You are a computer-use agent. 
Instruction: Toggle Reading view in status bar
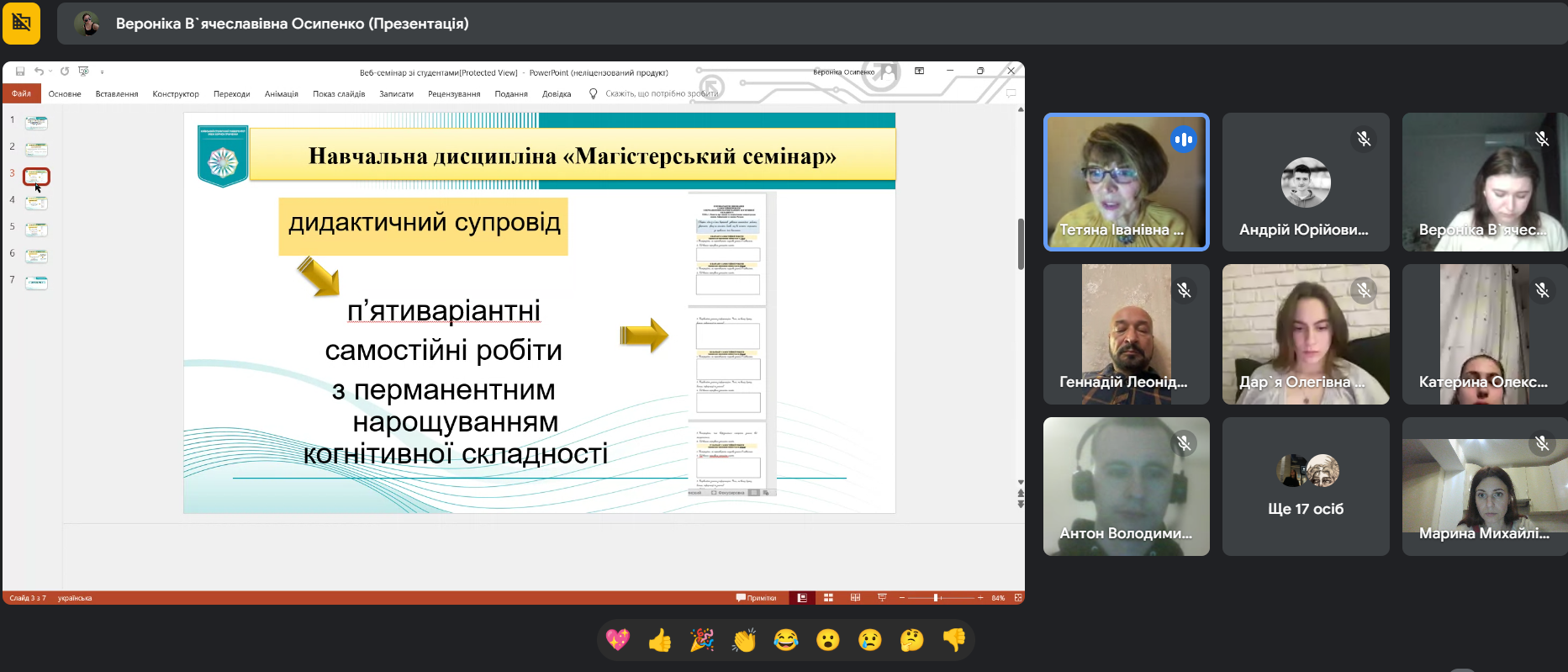(855, 598)
